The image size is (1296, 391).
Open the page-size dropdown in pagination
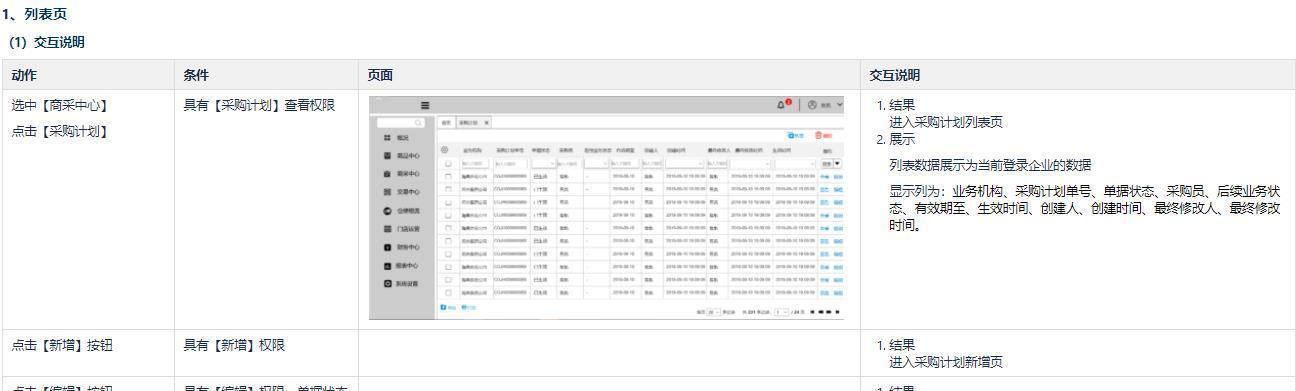713,312
